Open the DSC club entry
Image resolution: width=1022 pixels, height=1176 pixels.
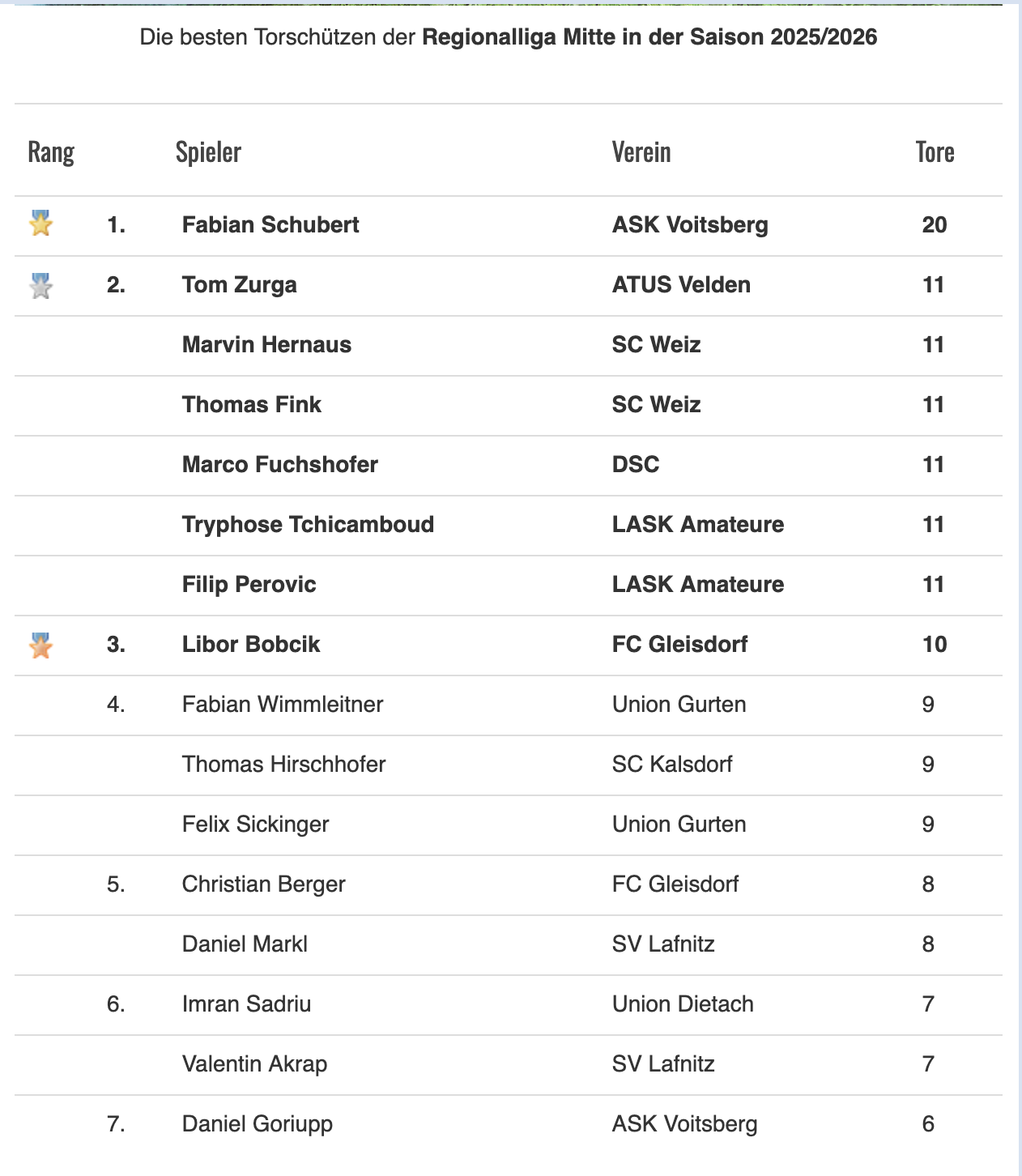[x=636, y=464]
